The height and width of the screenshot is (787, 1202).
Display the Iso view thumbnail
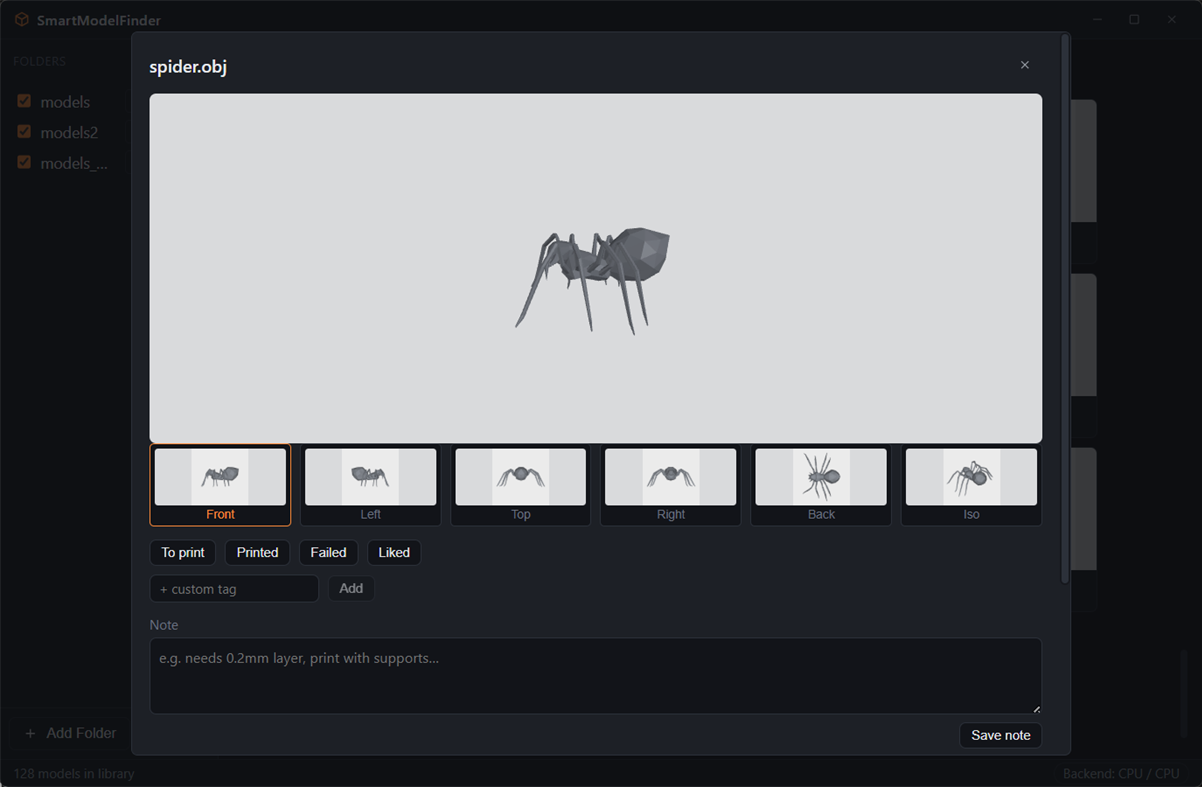coord(971,485)
